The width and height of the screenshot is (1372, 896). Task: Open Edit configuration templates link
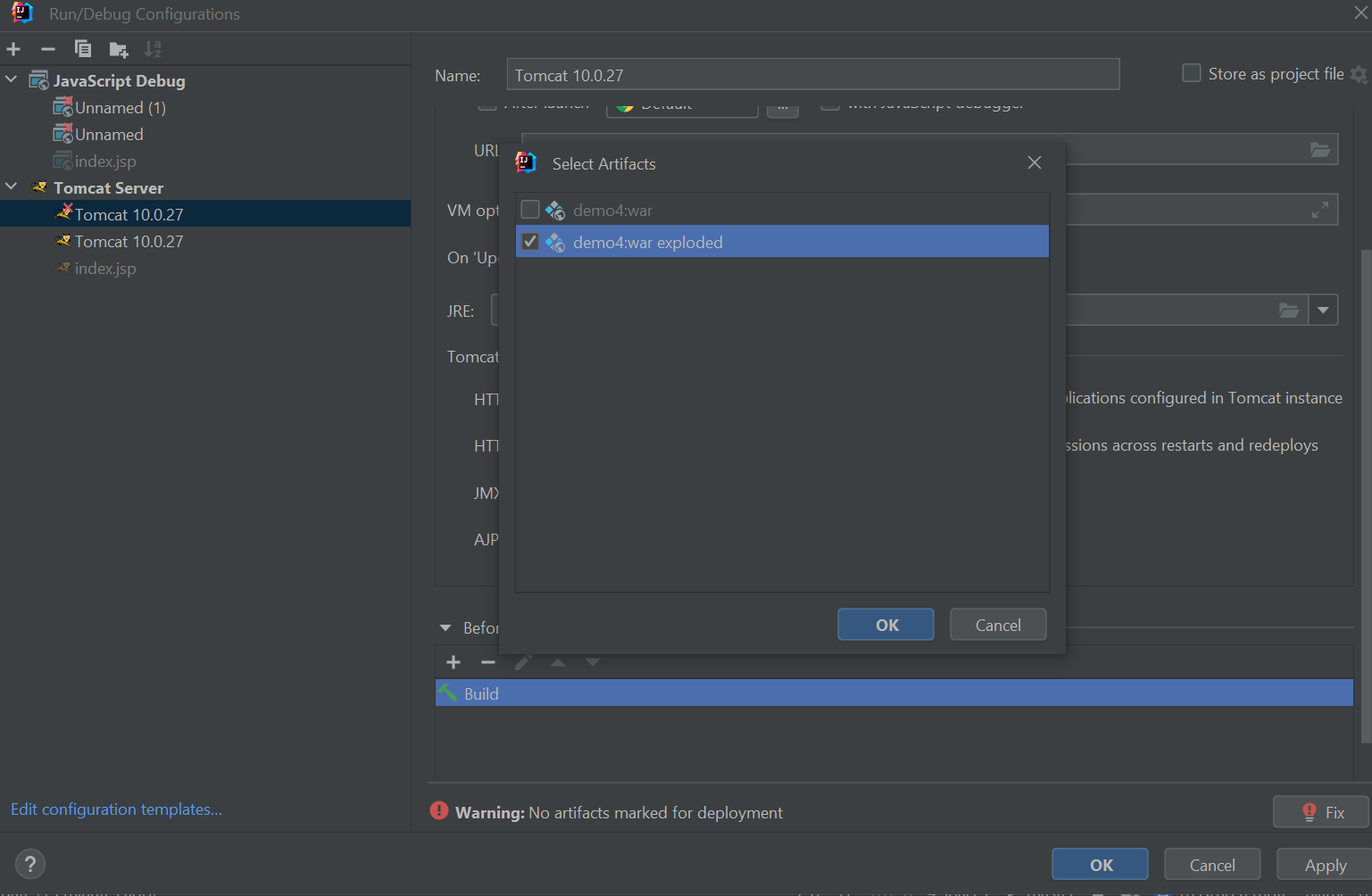pyautogui.click(x=116, y=809)
